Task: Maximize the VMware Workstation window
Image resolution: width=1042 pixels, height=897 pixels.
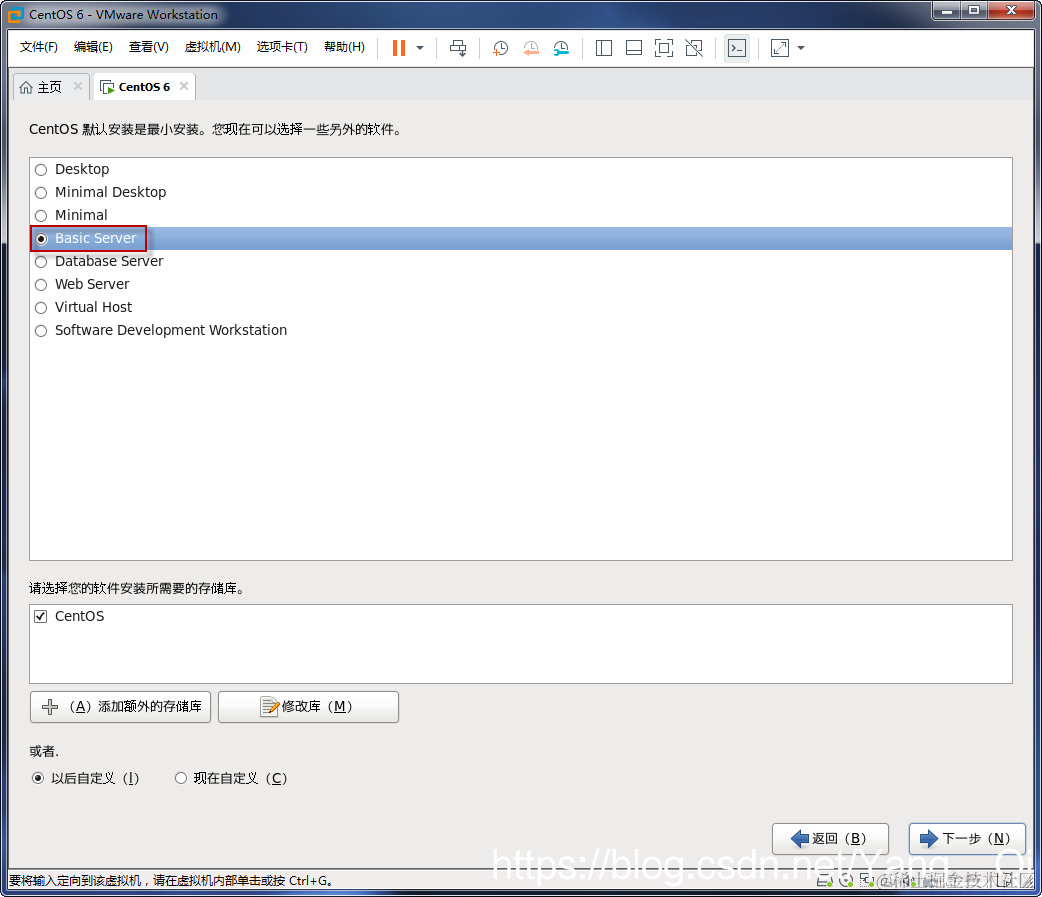Action: pyautogui.click(x=974, y=11)
